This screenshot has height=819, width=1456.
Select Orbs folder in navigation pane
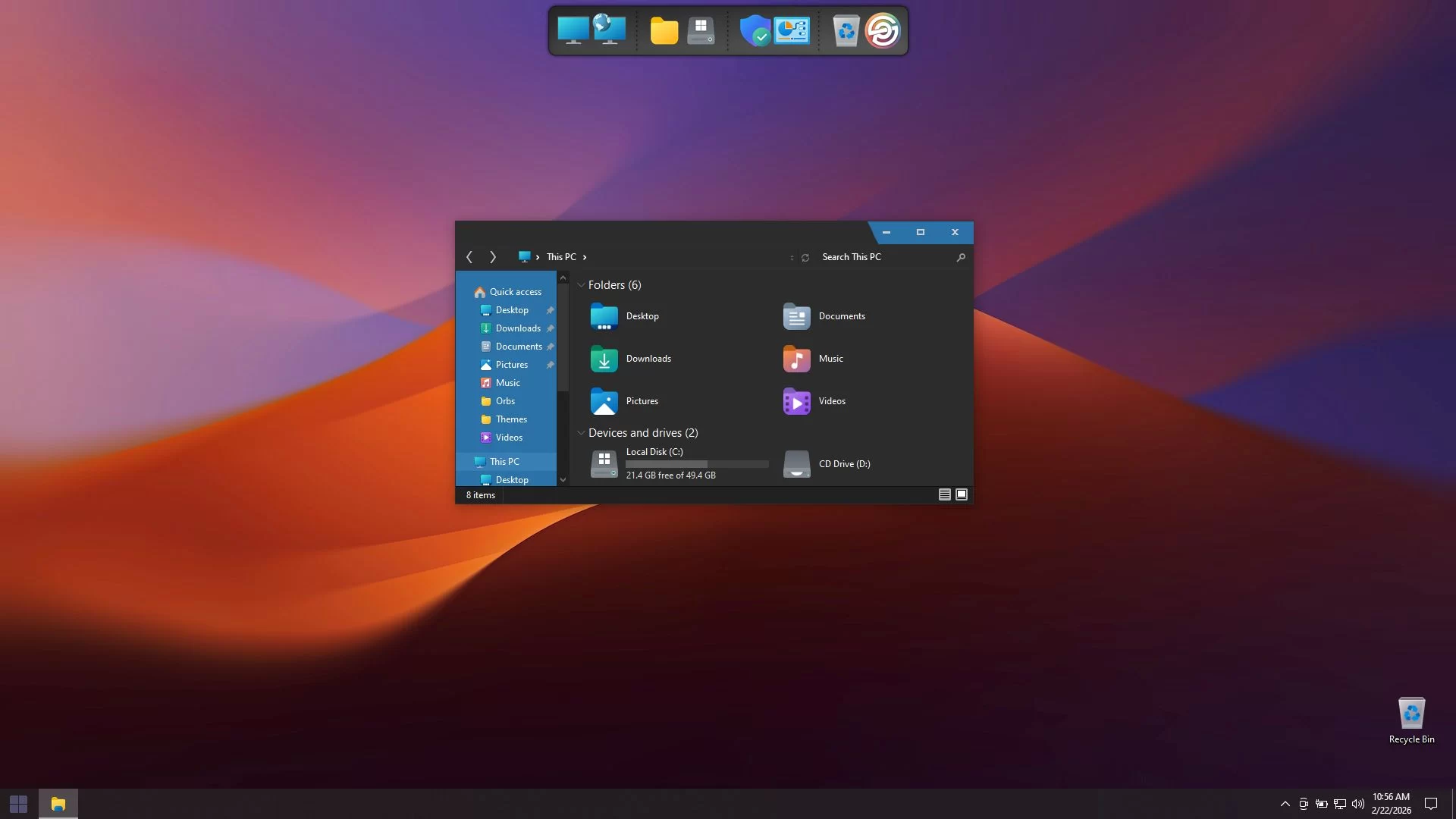point(505,401)
